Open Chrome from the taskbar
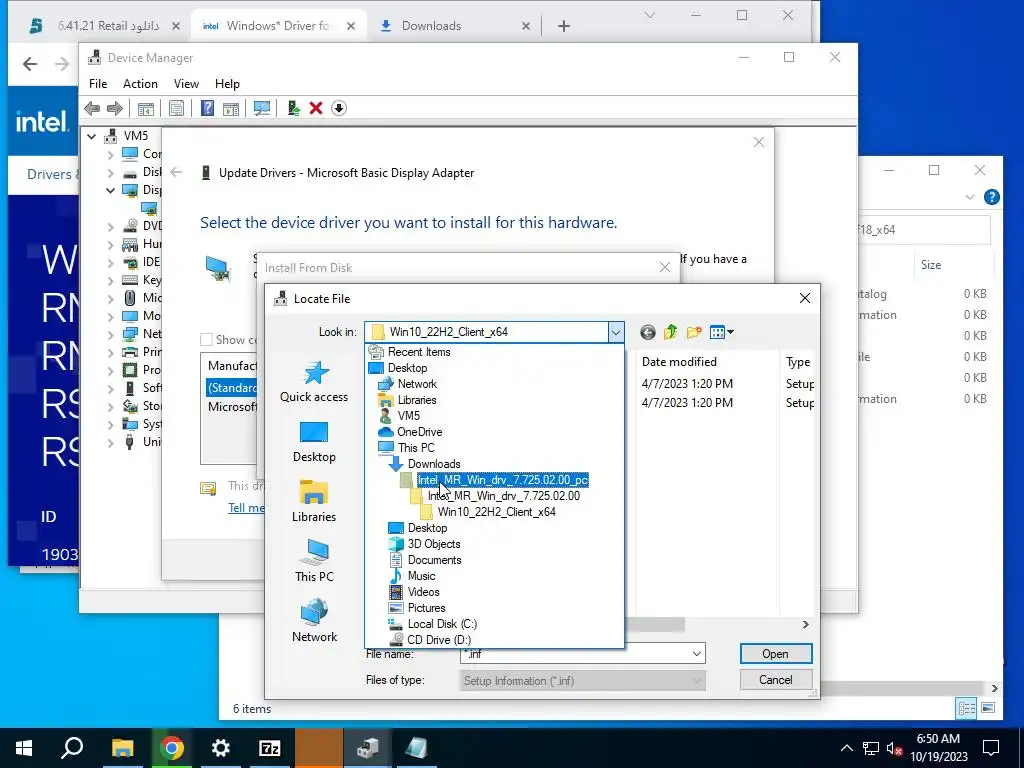This screenshot has height=768, width=1024. 172,748
